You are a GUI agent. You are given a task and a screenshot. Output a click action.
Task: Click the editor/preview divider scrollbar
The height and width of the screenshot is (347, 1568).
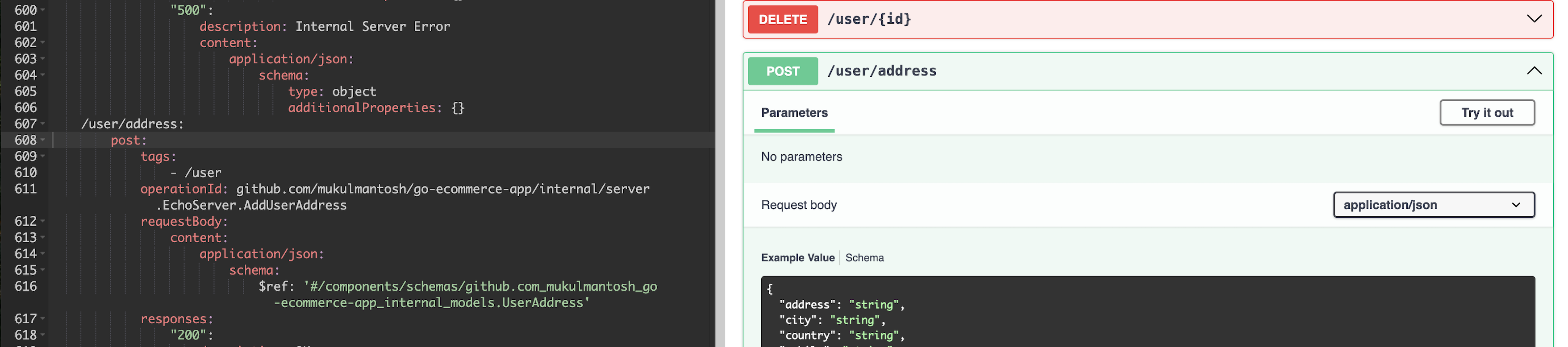(720, 173)
